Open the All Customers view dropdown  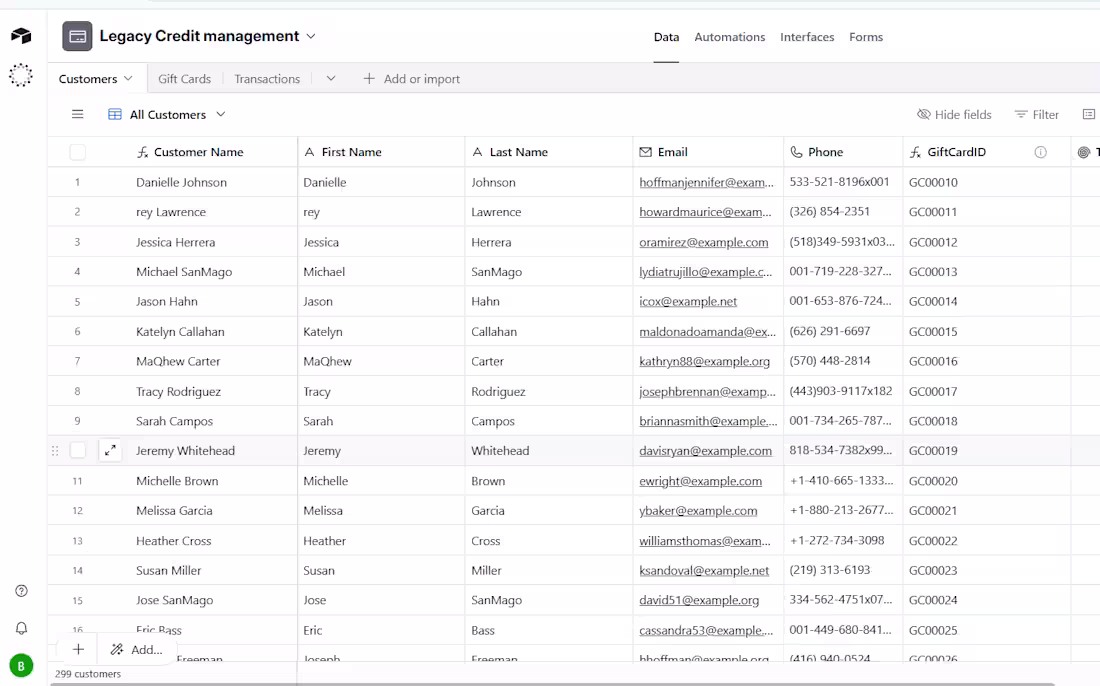click(220, 114)
